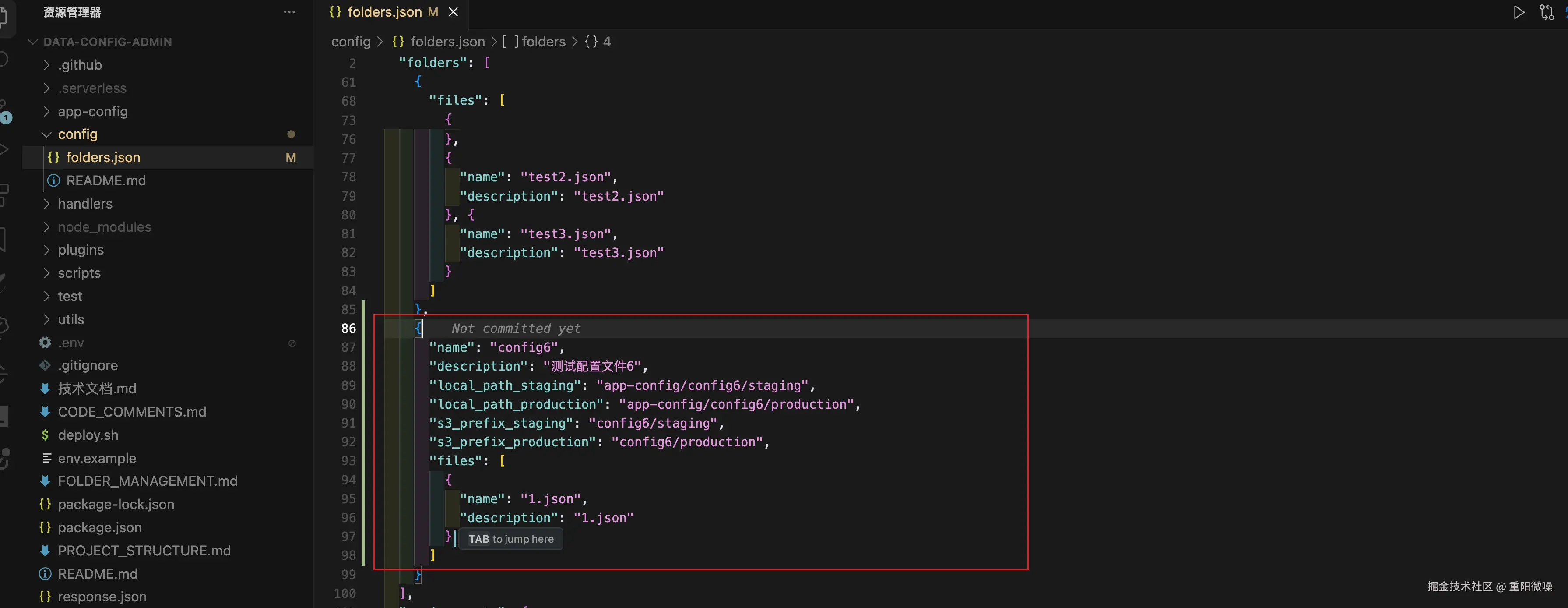Open the .gitignore file
Viewport: 1568px width, 608px height.
click(x=88, y=365)
